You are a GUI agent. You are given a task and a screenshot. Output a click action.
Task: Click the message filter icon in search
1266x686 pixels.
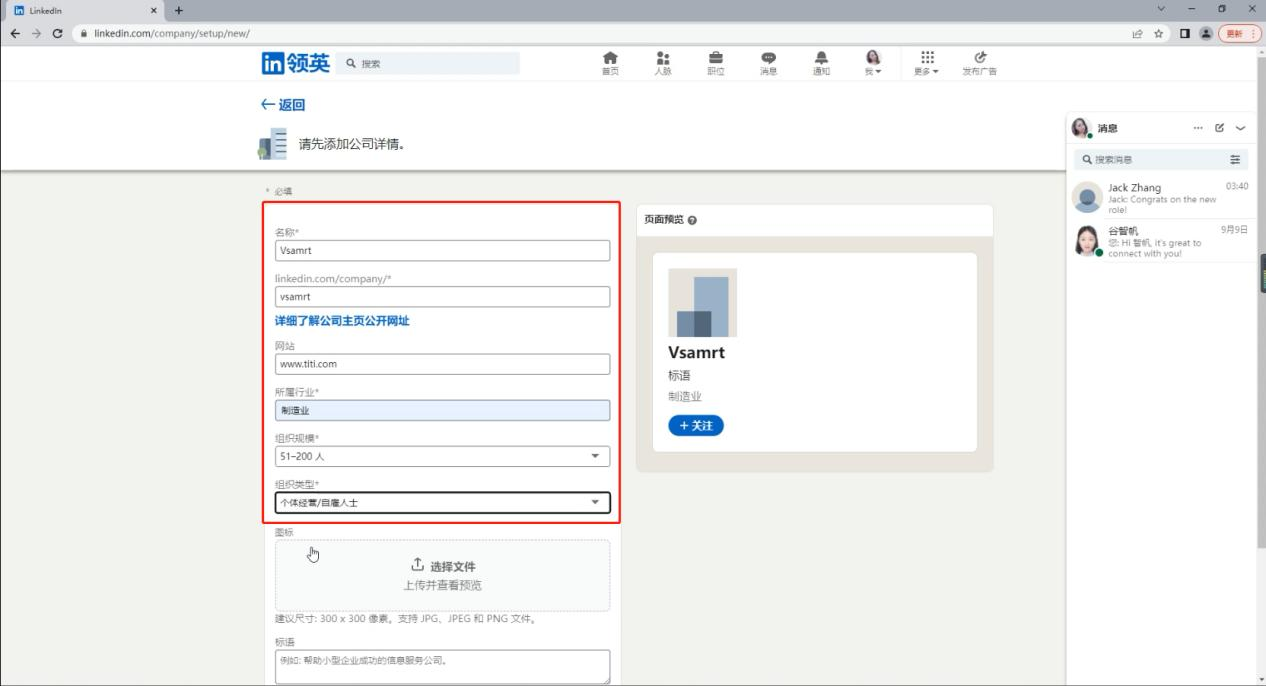(1235, 159)
